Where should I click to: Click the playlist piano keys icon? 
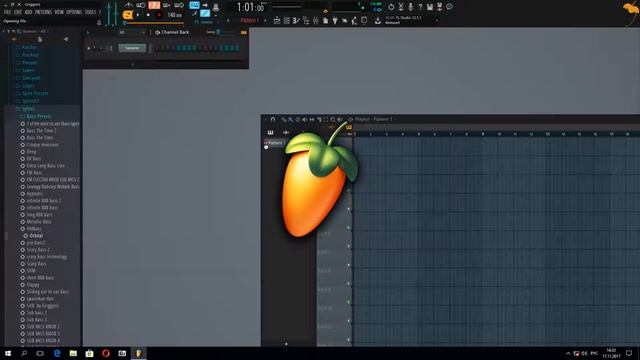pyautogui.click(x=270, y=132)
